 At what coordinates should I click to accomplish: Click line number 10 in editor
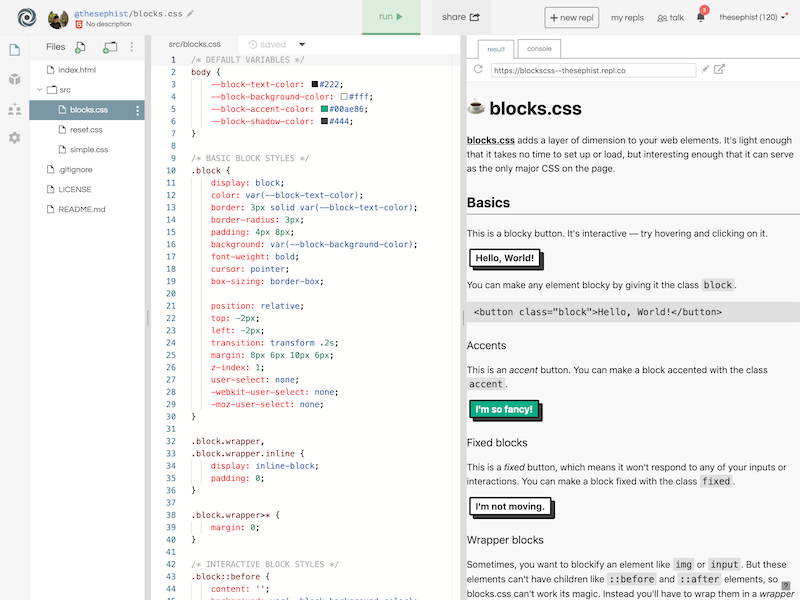[171, 170]
